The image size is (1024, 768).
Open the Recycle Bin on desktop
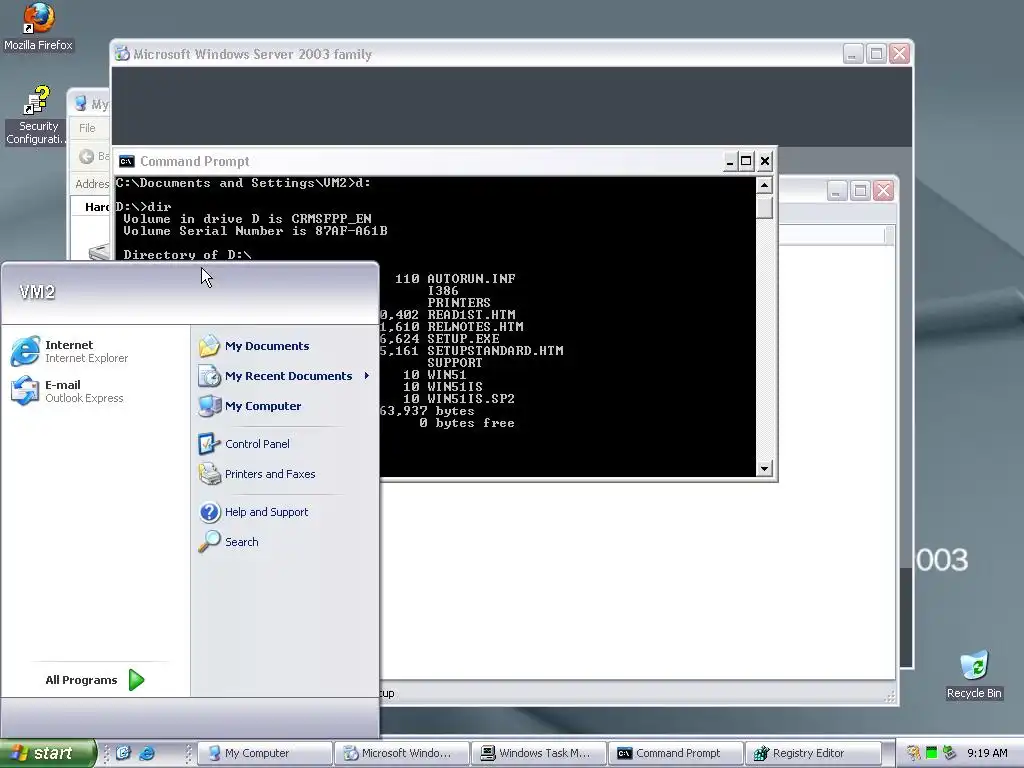pos(974,674)
